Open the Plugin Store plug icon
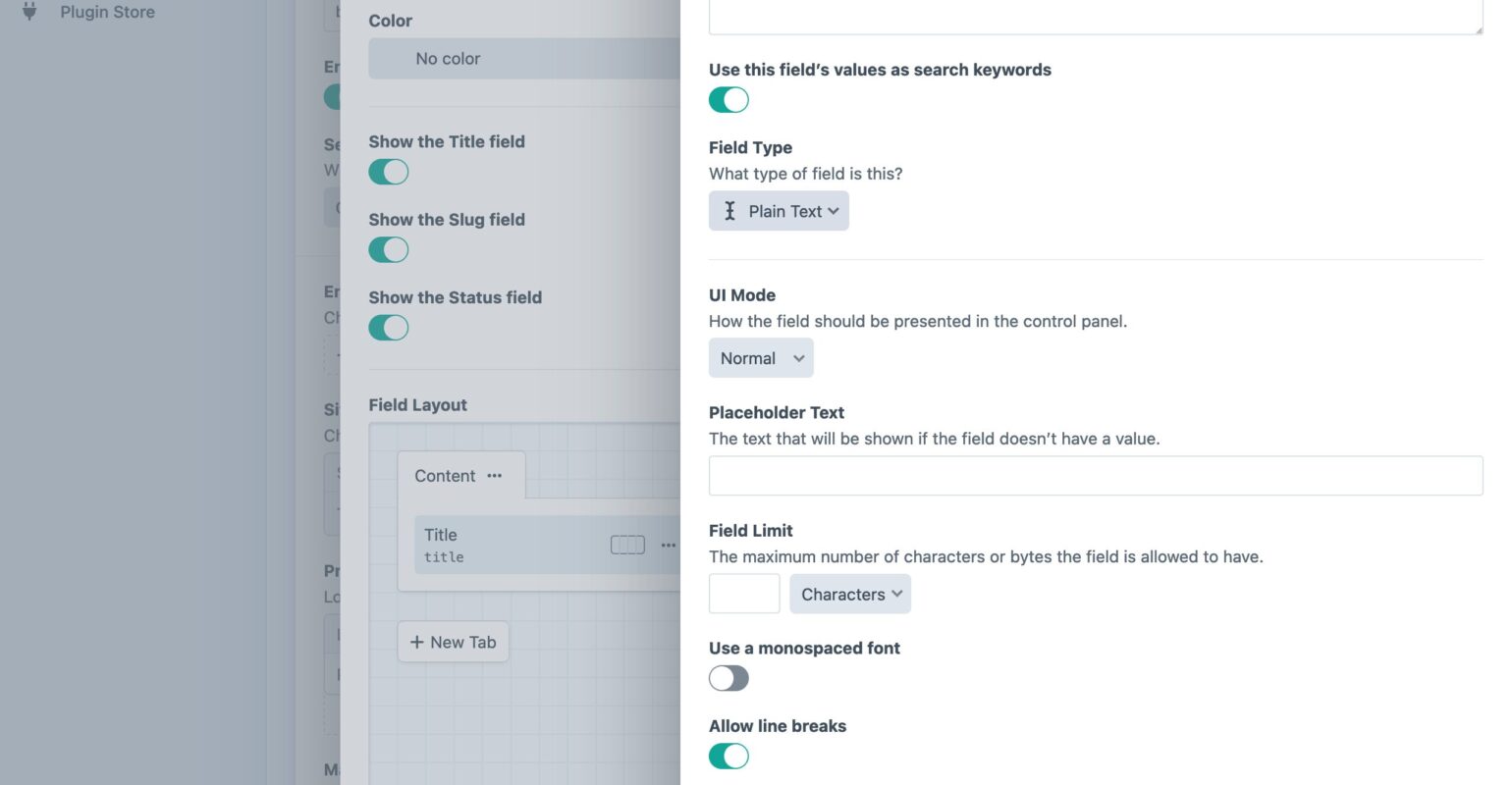 (x=29, y=12)
